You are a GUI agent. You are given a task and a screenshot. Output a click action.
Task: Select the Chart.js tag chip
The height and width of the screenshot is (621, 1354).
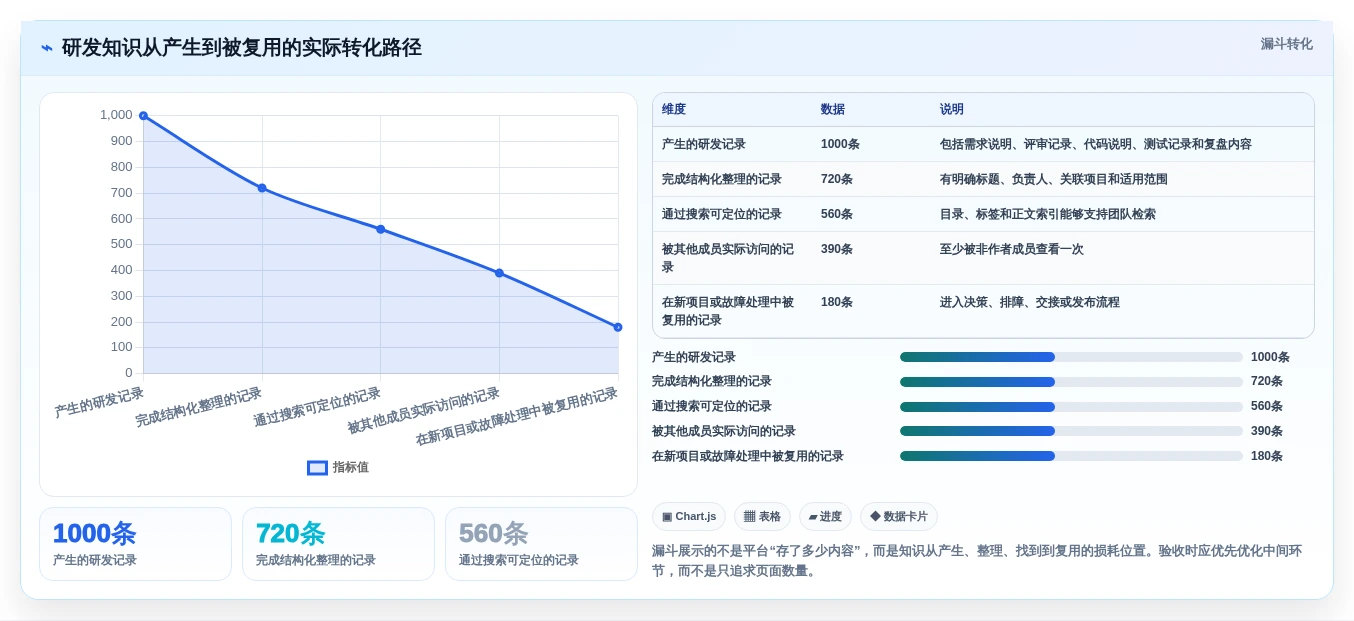click(689, 517)
